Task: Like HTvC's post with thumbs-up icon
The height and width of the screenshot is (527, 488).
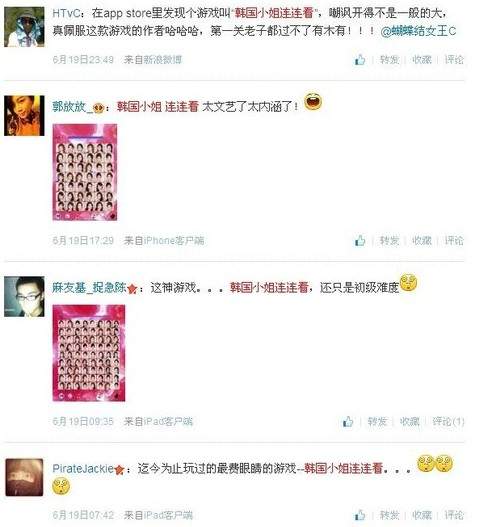Action: (360, 60)
